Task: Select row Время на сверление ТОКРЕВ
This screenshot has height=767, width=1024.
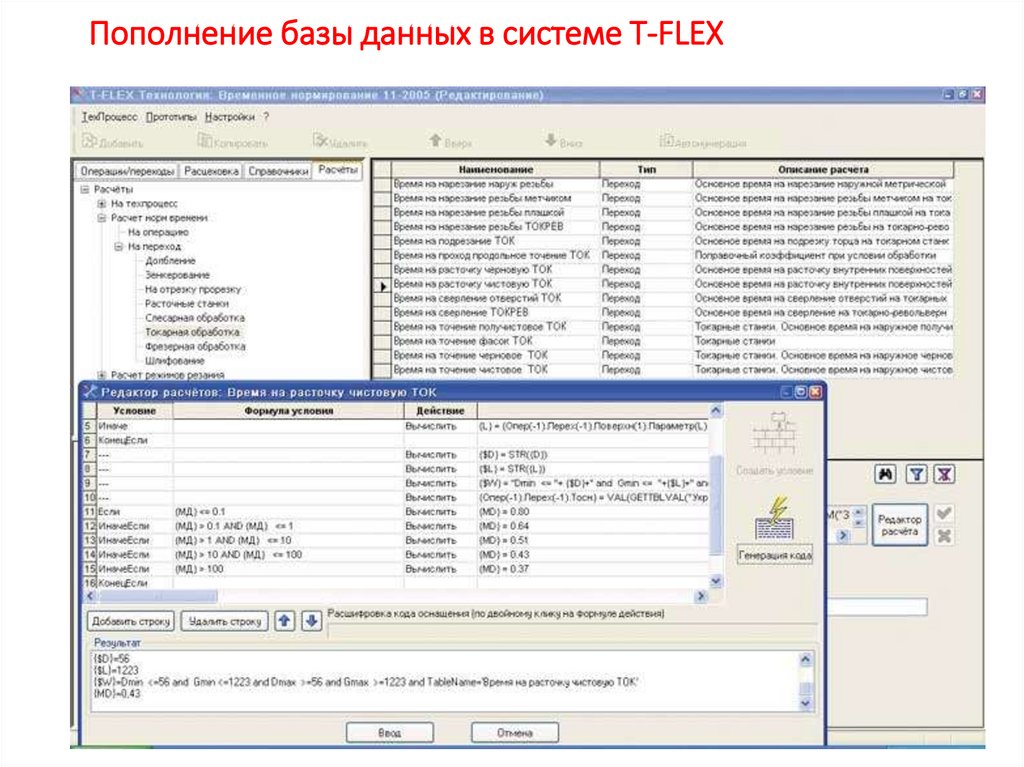Action: pos(672,313)
